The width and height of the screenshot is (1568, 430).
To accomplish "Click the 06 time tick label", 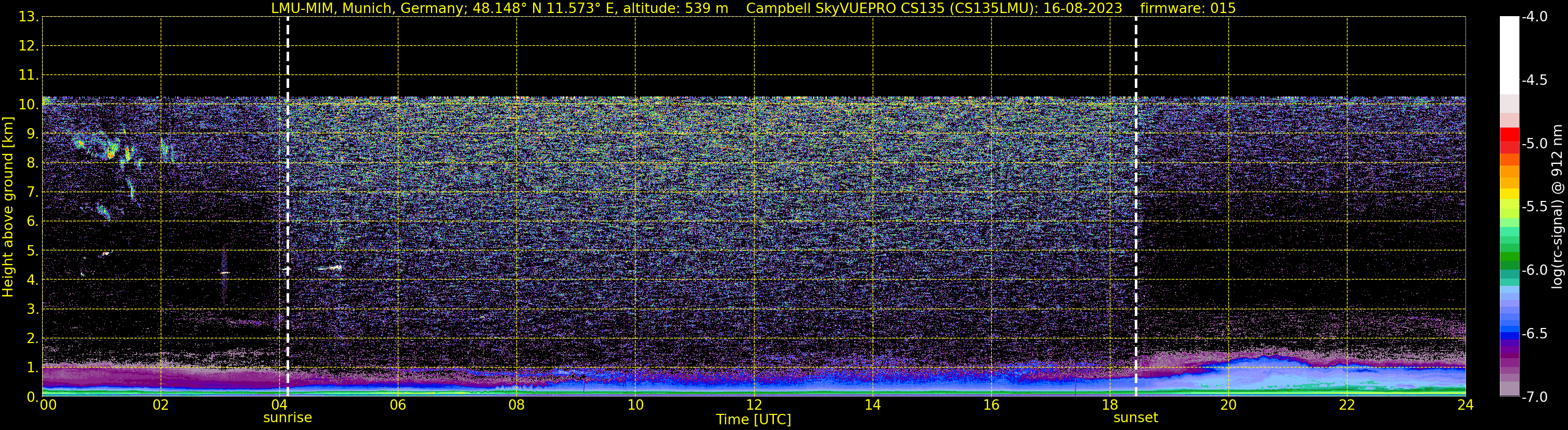I will (398, 405).
